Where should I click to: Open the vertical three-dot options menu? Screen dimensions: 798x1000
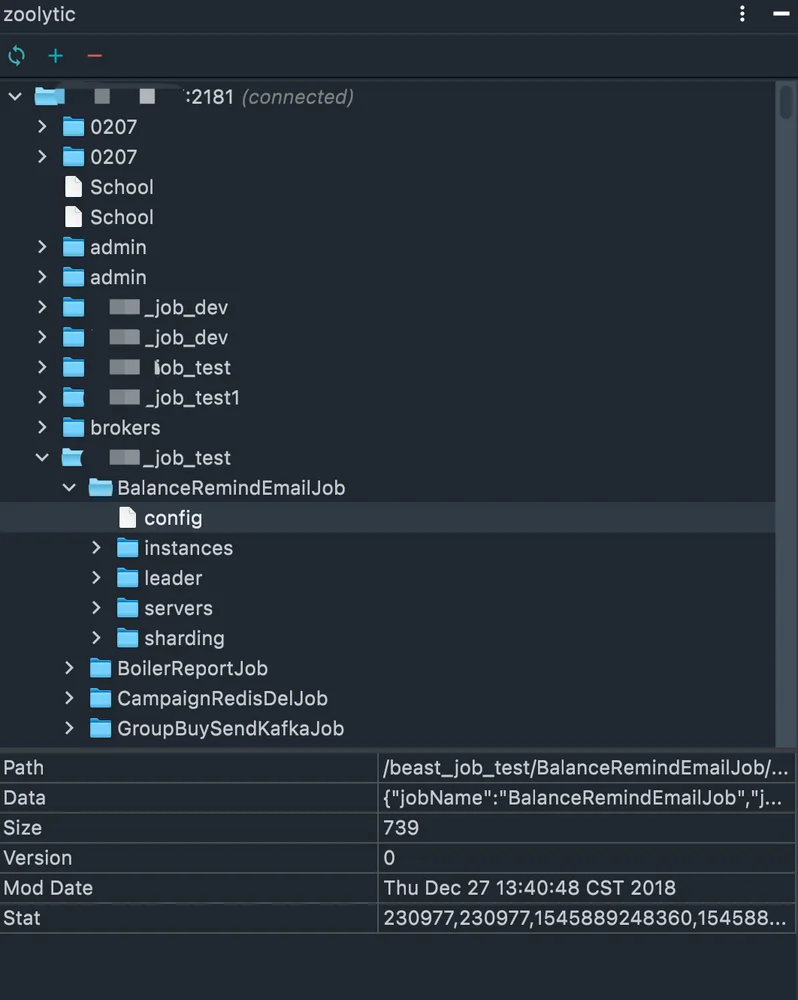(x=742, y=14)
